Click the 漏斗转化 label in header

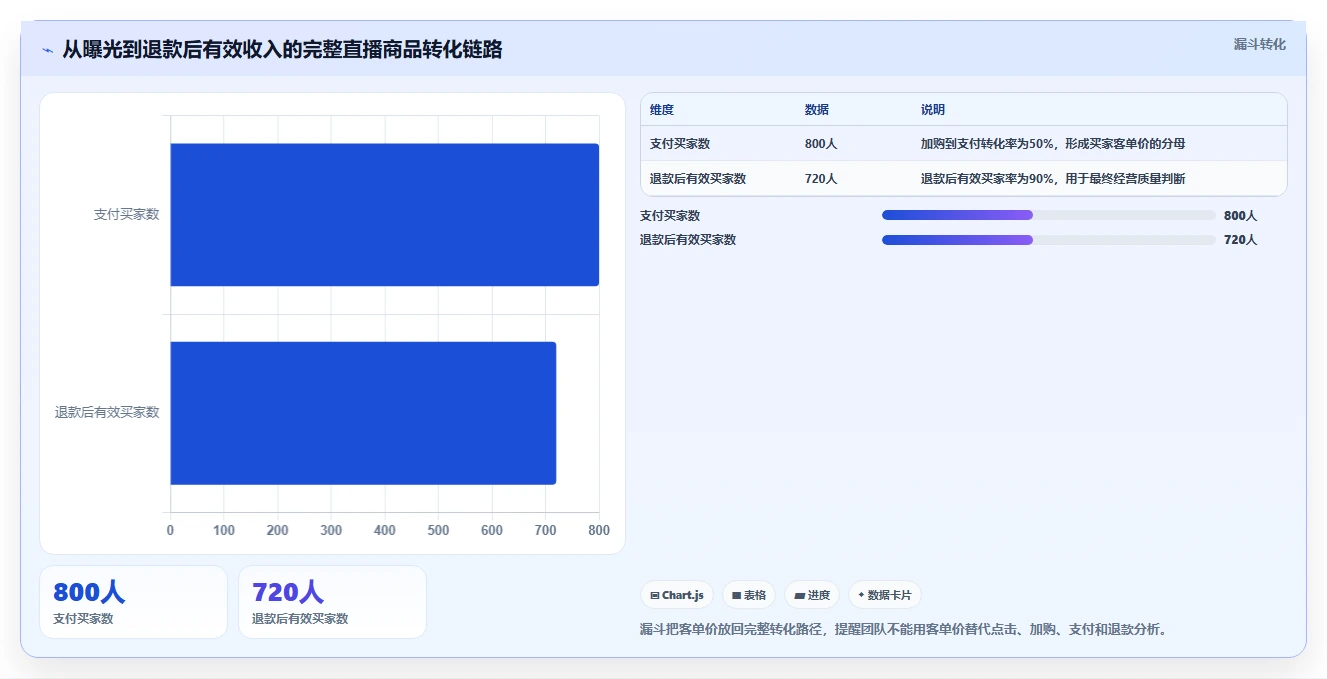pos(1259,44)
